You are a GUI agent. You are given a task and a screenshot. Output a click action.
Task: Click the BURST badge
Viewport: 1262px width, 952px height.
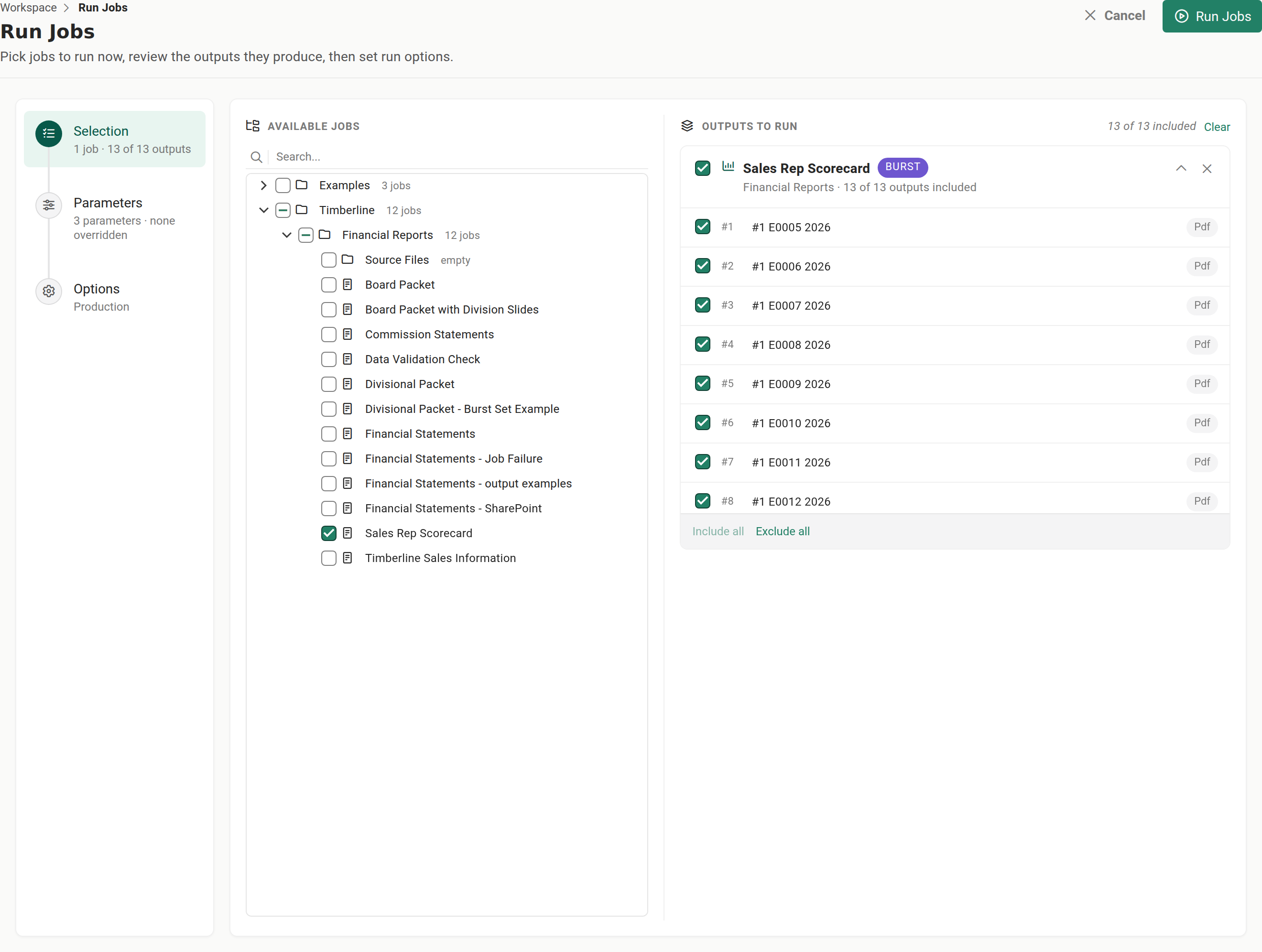coord(903,167)
